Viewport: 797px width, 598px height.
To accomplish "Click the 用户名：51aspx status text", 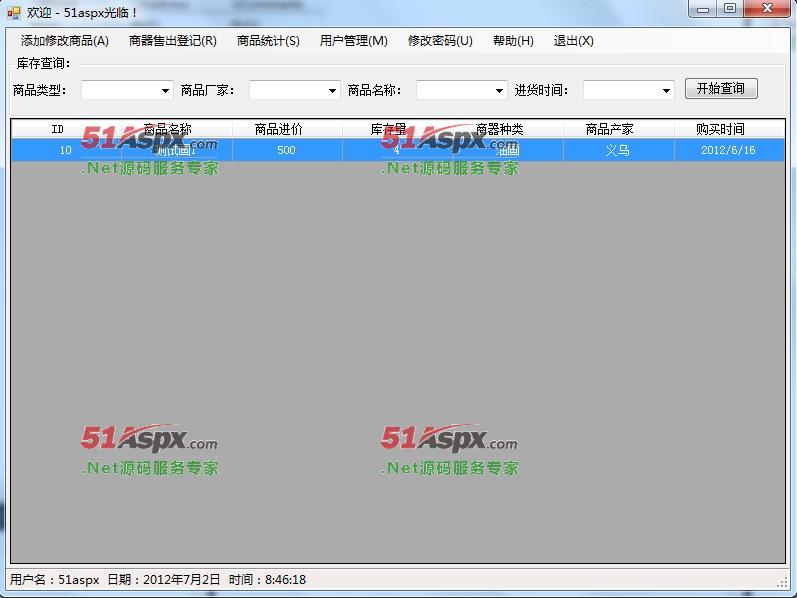I will tap(54, 580).
